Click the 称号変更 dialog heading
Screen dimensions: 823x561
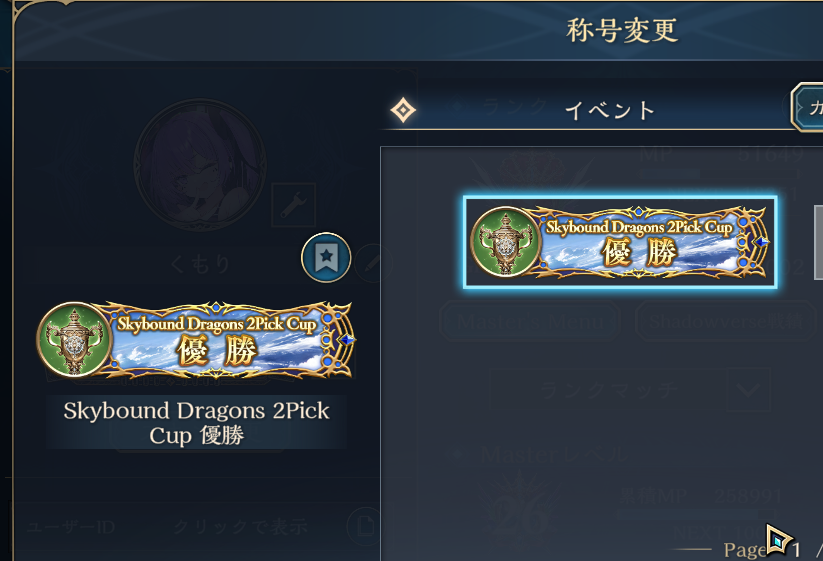pyautogui.click(x=622, y=31)
